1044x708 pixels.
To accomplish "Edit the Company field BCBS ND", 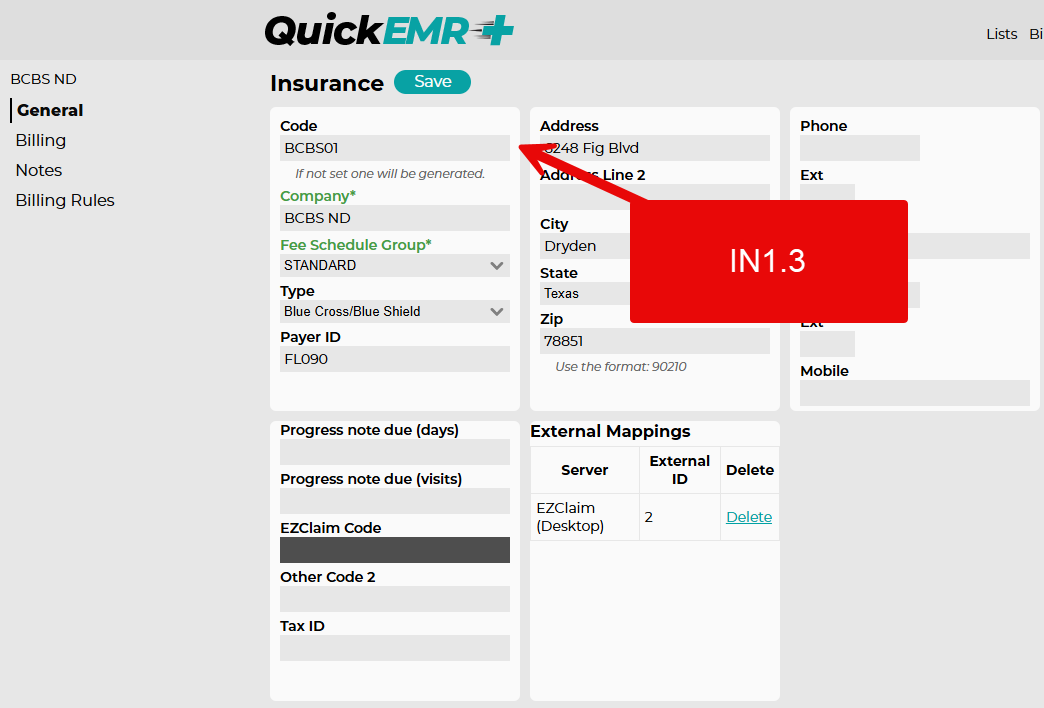I will tap(395, 218).
